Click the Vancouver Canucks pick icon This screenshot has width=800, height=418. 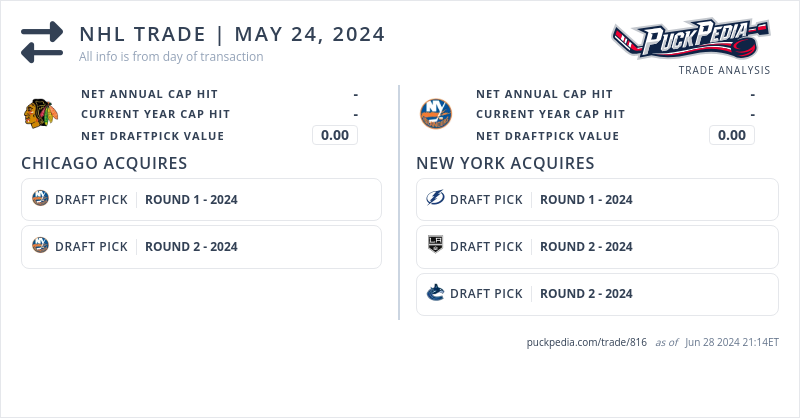click(x=435, y=293)
